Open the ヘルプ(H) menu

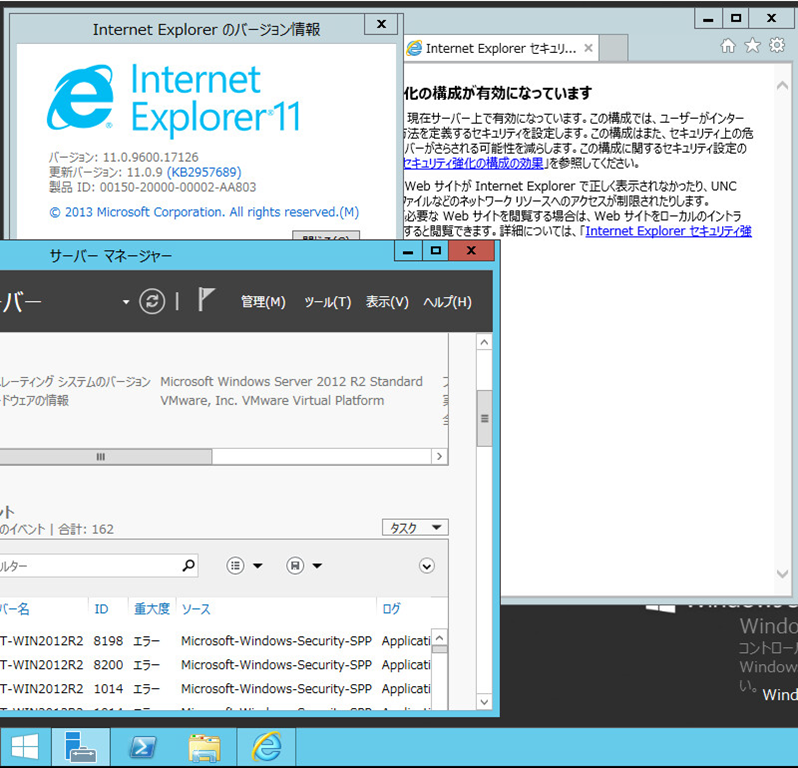[447, 302]
